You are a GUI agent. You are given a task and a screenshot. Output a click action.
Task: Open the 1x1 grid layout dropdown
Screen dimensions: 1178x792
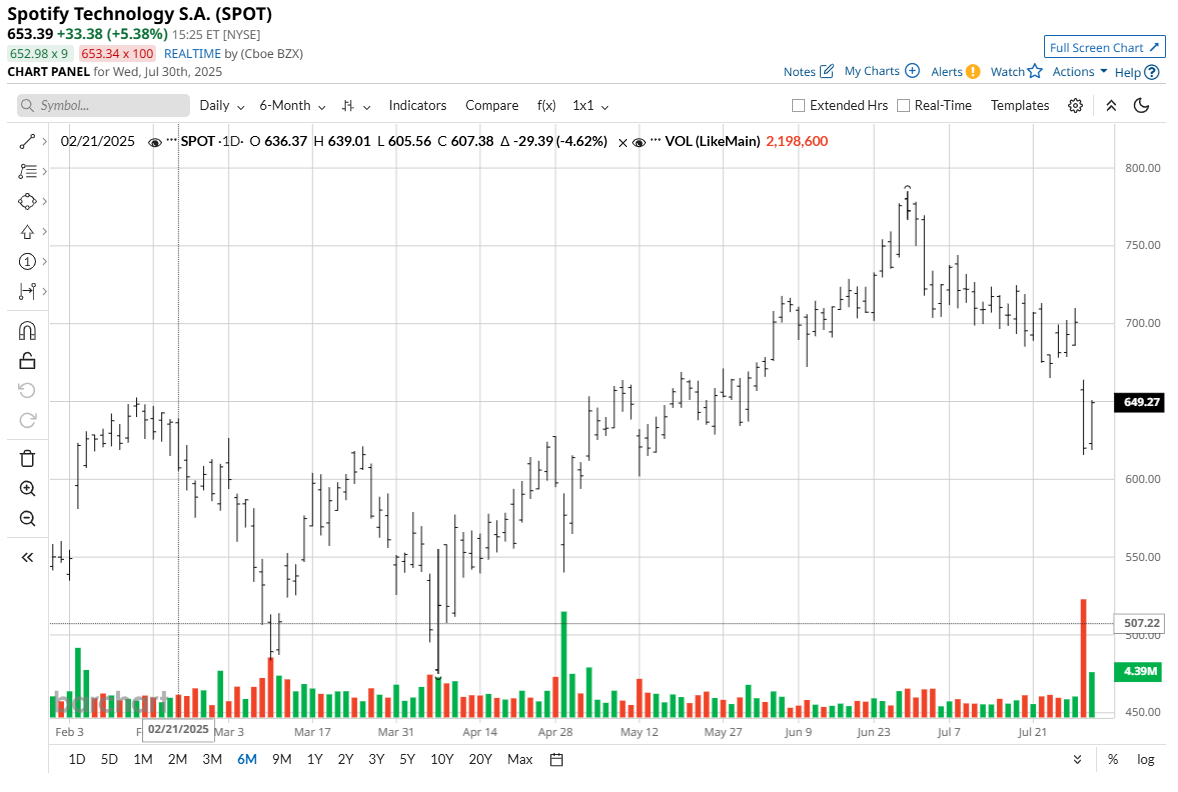[x=591, y=106]
